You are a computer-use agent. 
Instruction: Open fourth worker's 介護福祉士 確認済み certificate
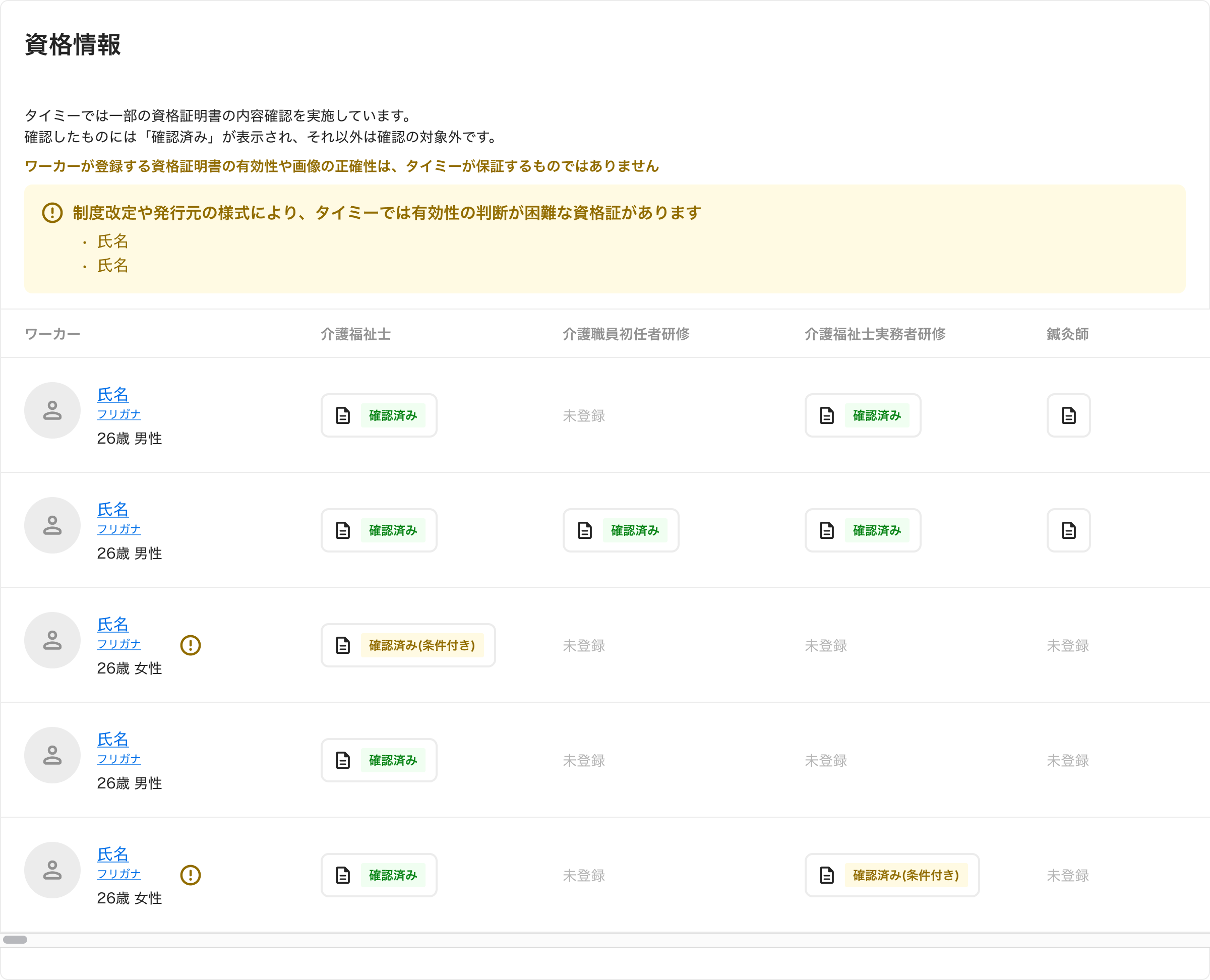[379, 760]
